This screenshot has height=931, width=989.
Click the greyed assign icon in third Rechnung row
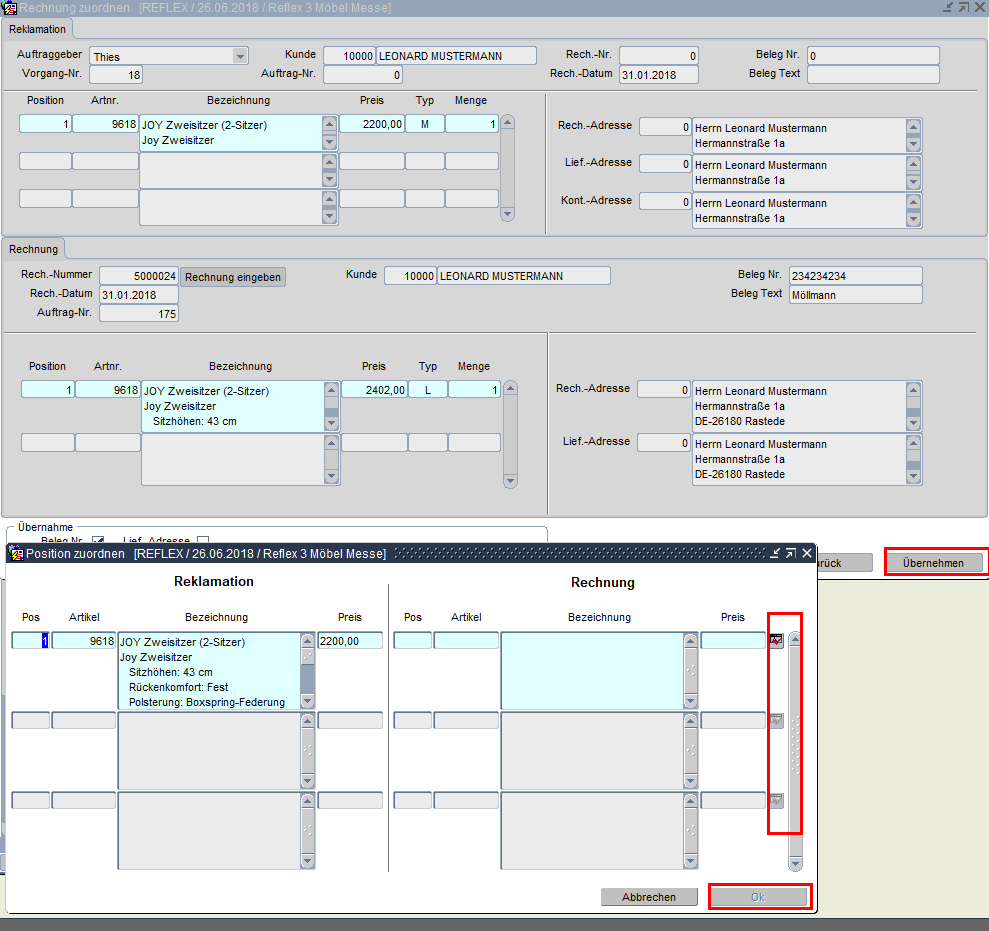tap(776, 800)
